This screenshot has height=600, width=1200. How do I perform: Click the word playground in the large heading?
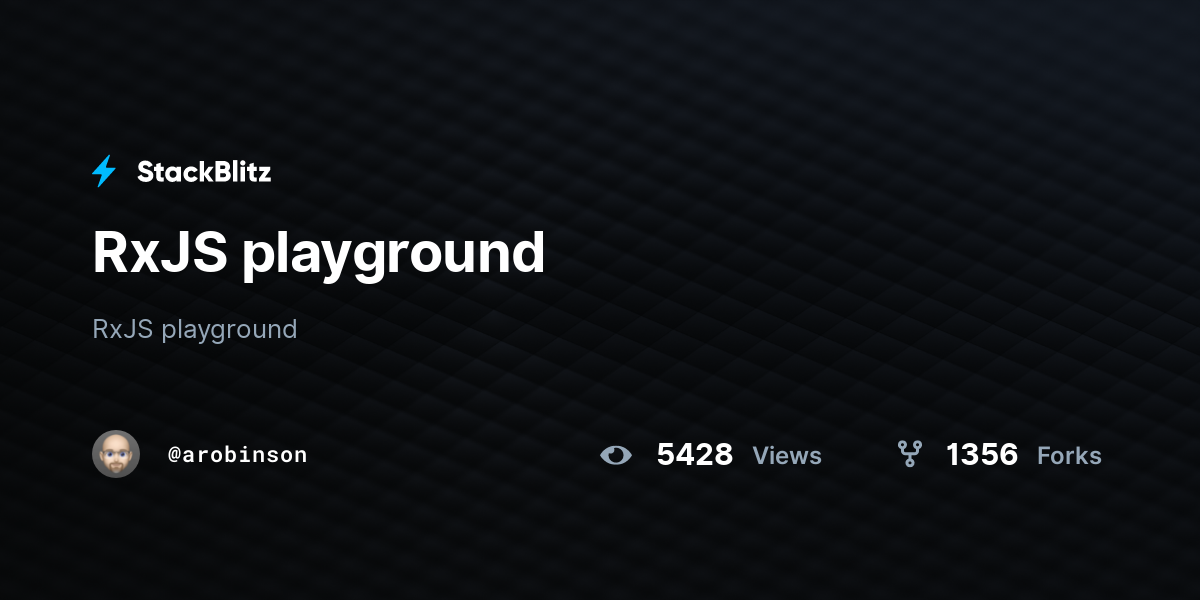394,255
